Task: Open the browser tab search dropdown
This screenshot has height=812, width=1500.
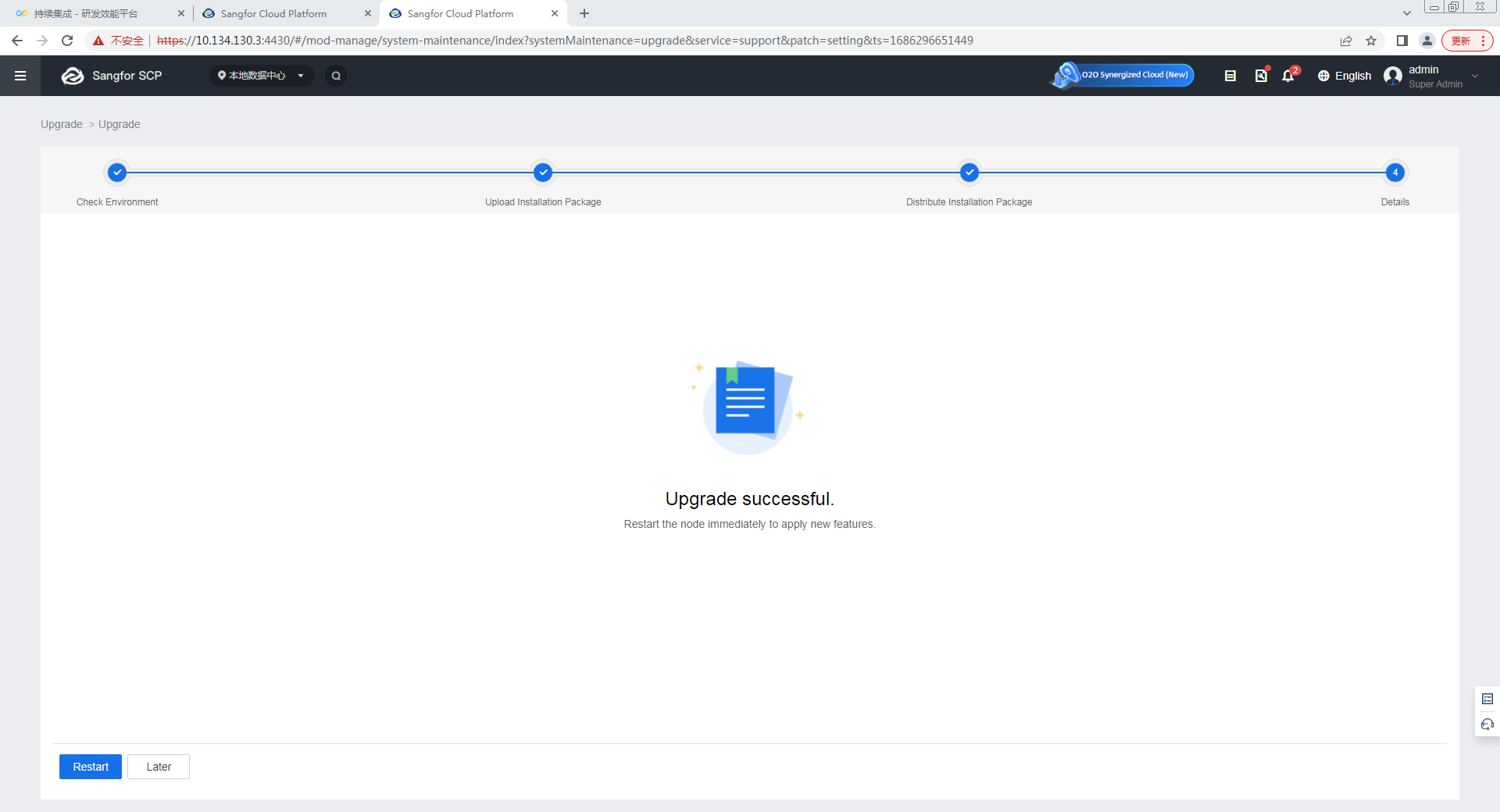Action: pos(1407,13)
